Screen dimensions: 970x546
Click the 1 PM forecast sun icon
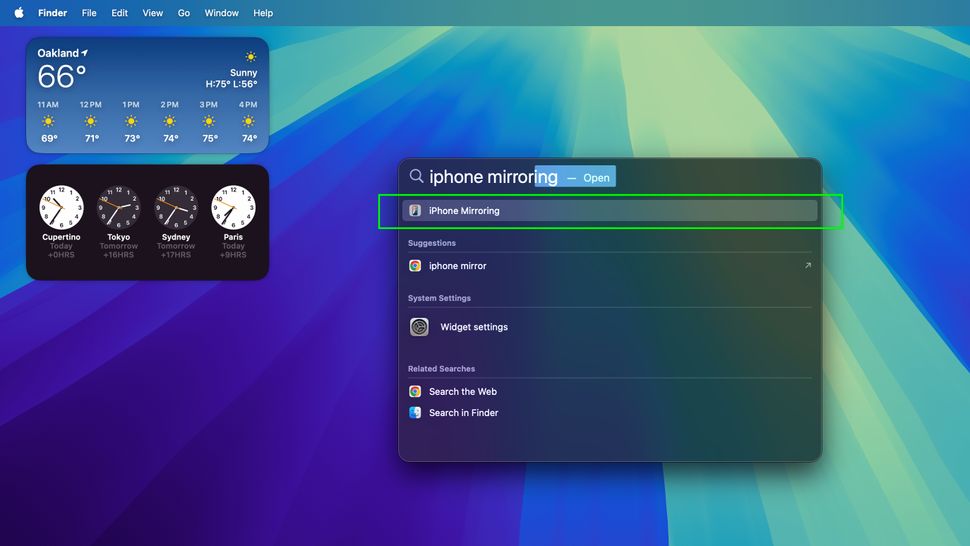point(131,121)
